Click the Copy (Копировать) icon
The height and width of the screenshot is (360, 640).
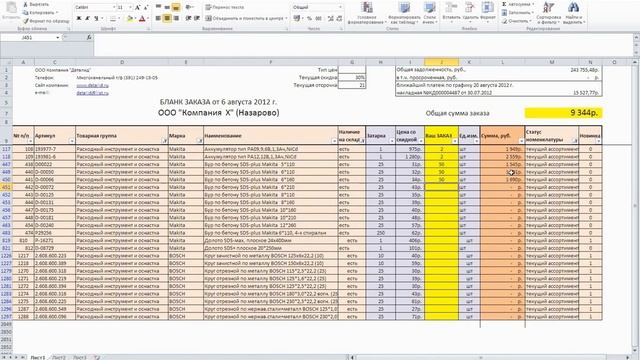tap(26, 13)
